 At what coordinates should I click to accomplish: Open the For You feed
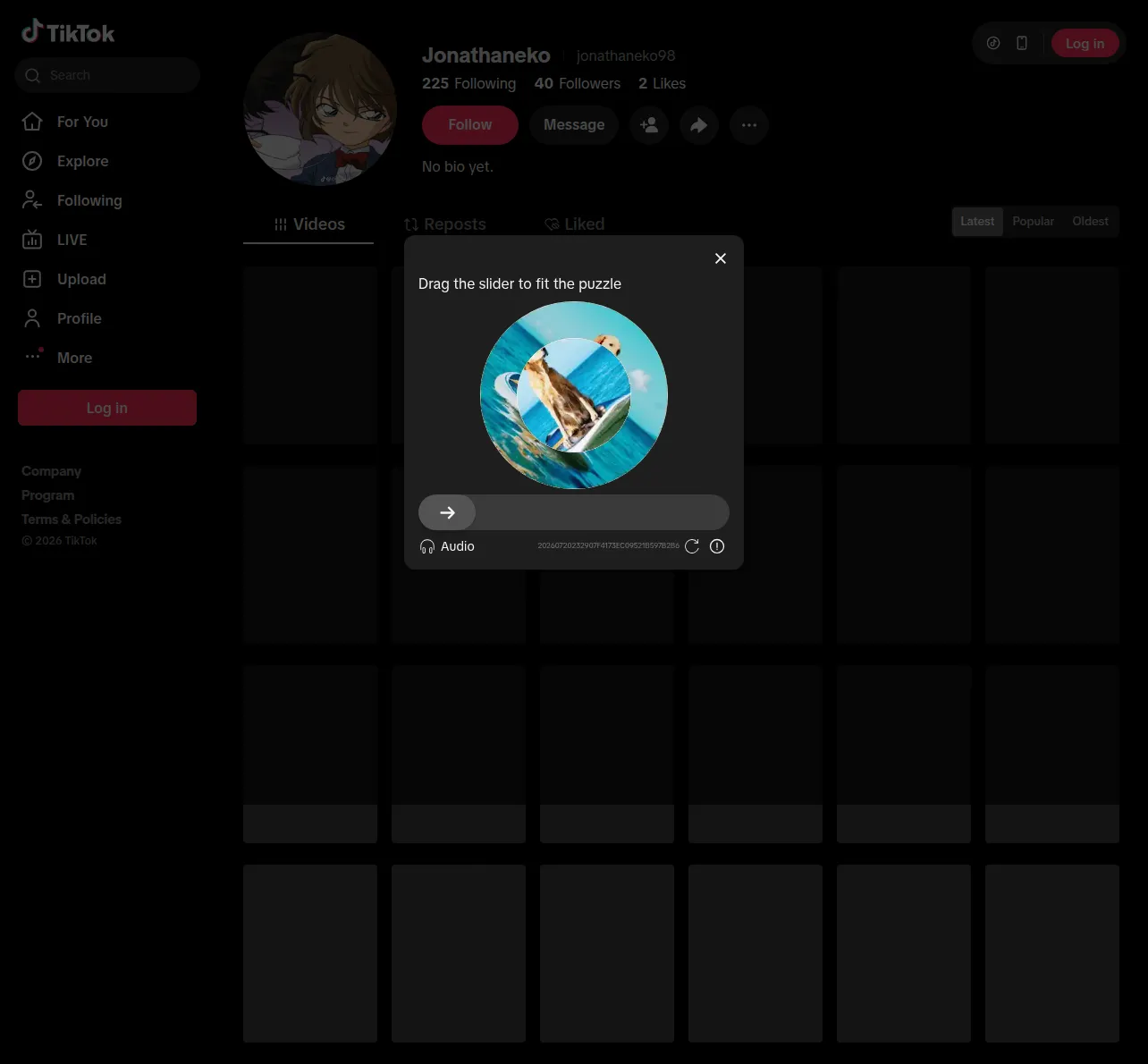[82, 122]
